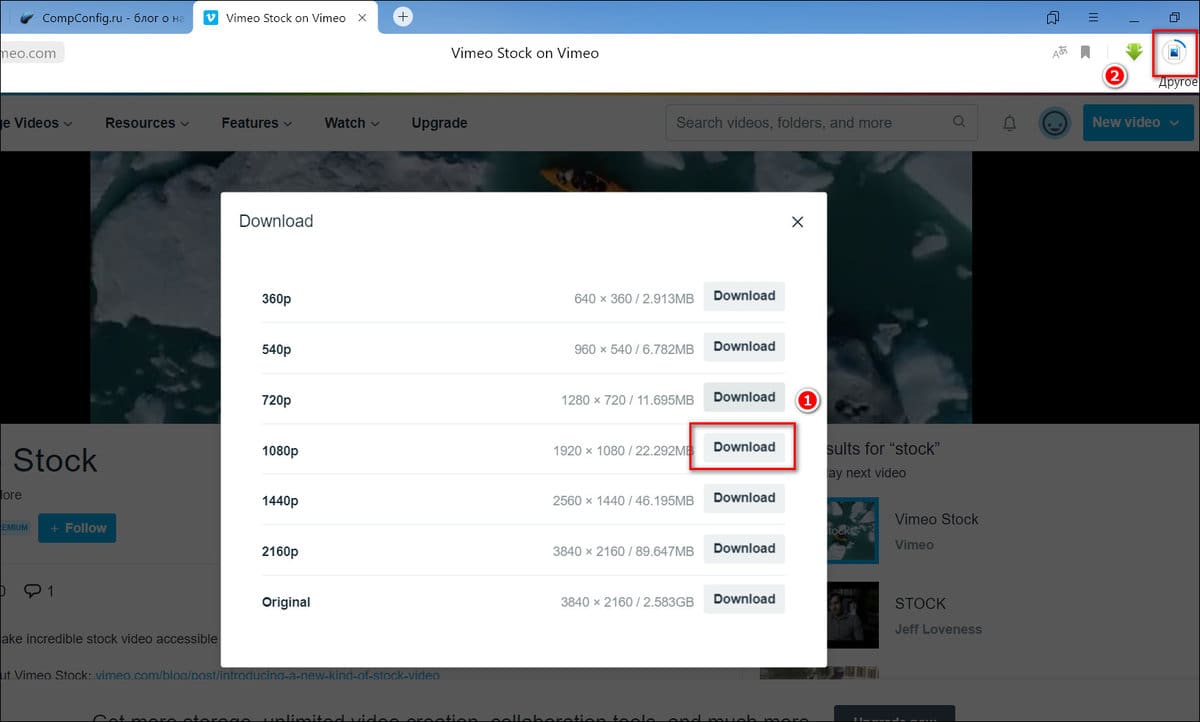Download the 1080p version
The width and height of the screenshot is (1200, 722).
(744, 447)
